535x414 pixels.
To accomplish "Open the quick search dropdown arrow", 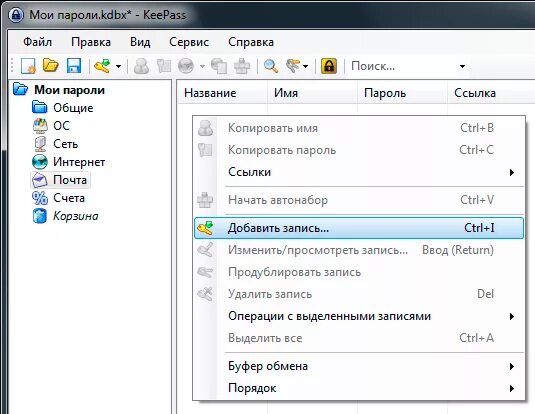I will [462, 66].
